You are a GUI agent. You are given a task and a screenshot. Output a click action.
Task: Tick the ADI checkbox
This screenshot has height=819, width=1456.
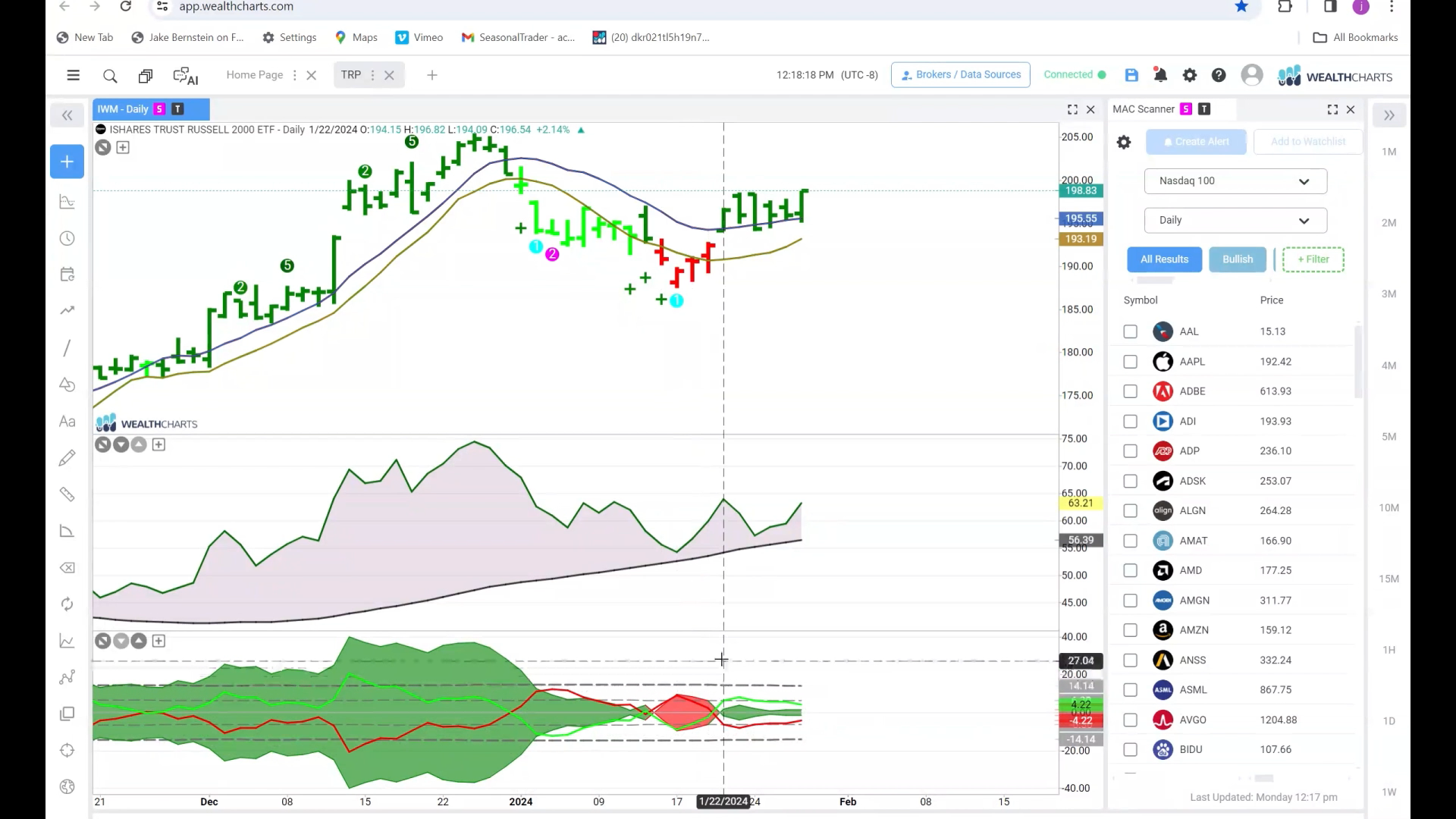pyautogui.click(x=1131, y=422)
